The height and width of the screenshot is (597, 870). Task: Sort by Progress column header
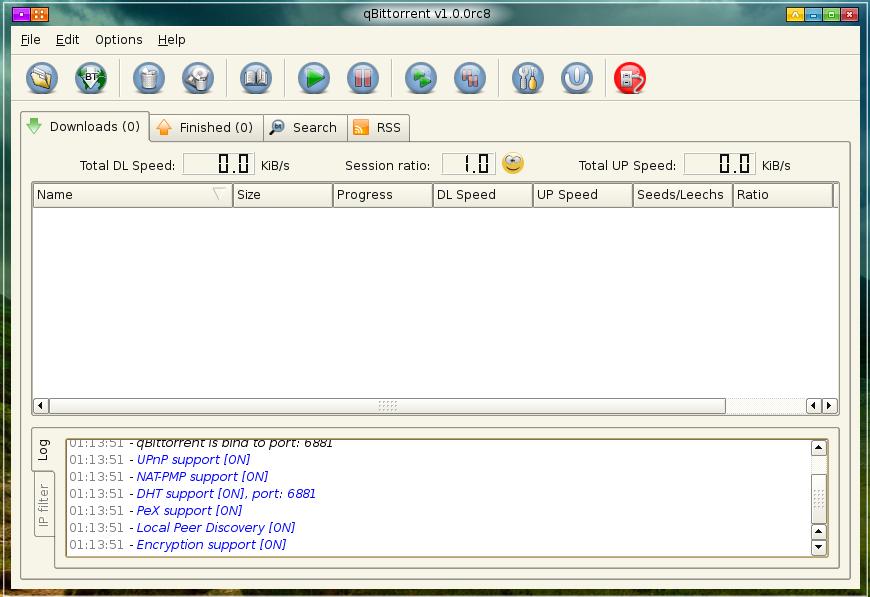tap(382, 195)
